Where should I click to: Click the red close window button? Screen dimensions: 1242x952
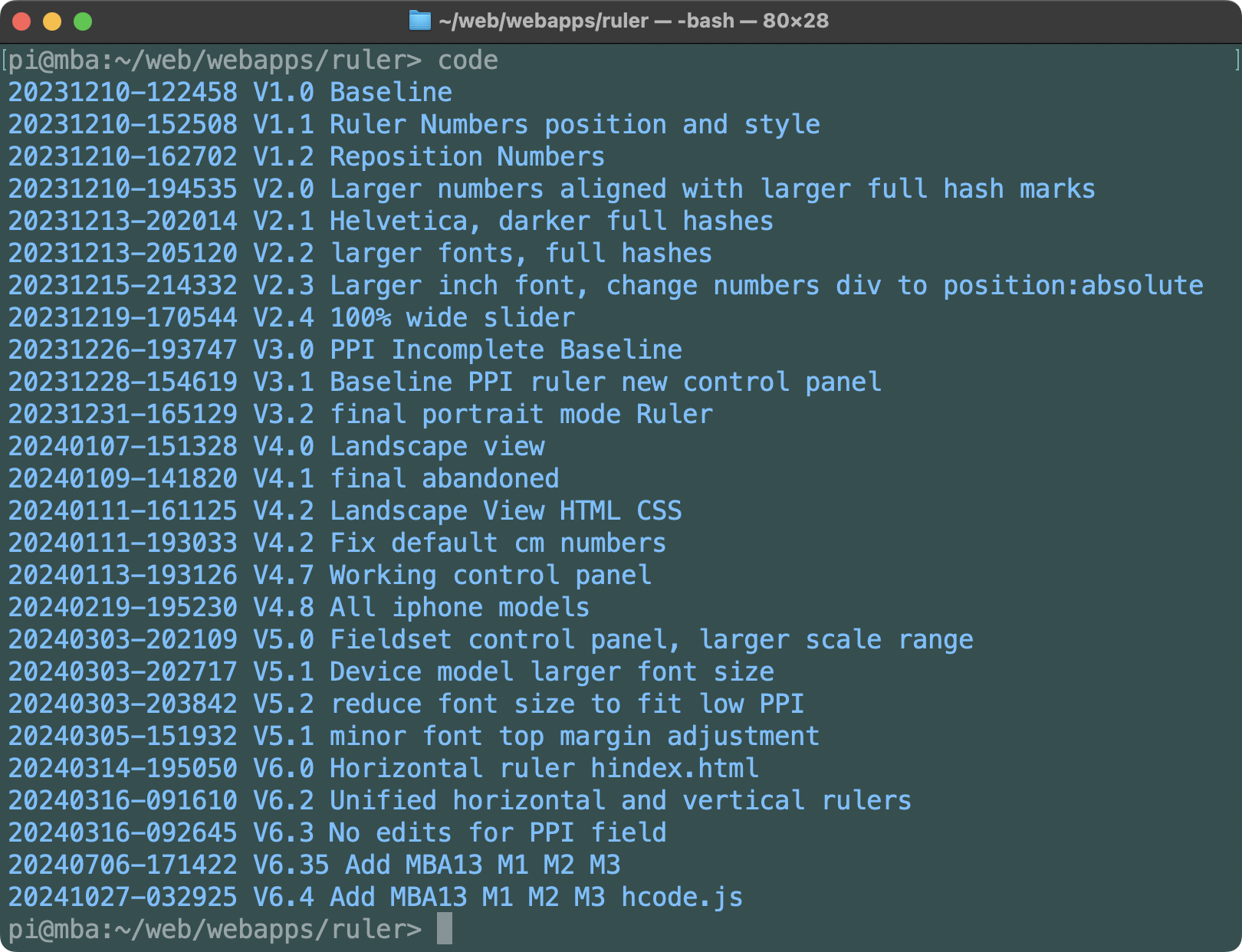pyautogui.click(x=21, y=21)
